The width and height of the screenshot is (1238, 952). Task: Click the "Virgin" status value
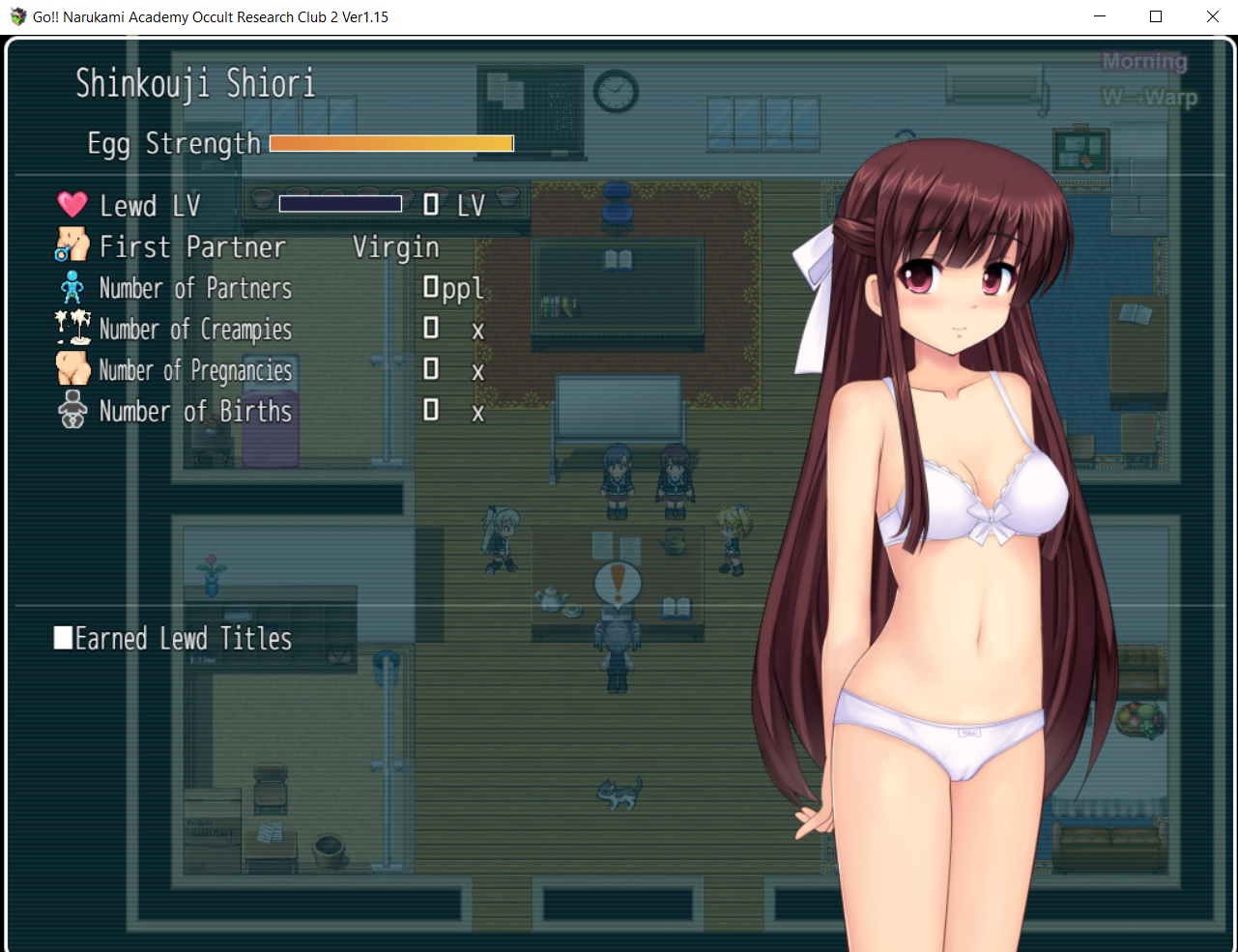pos(396,247)
